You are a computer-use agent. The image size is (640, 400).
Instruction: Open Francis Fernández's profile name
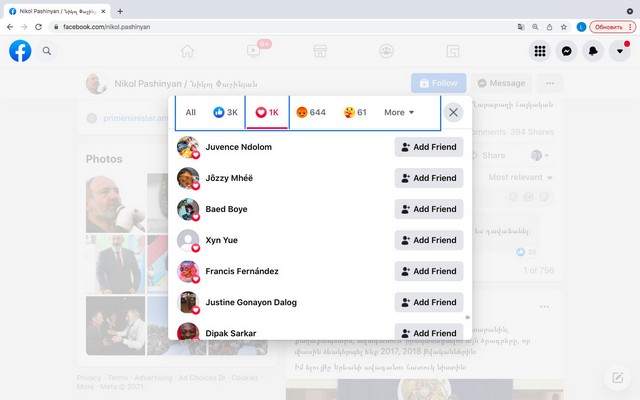pos(242,271)
